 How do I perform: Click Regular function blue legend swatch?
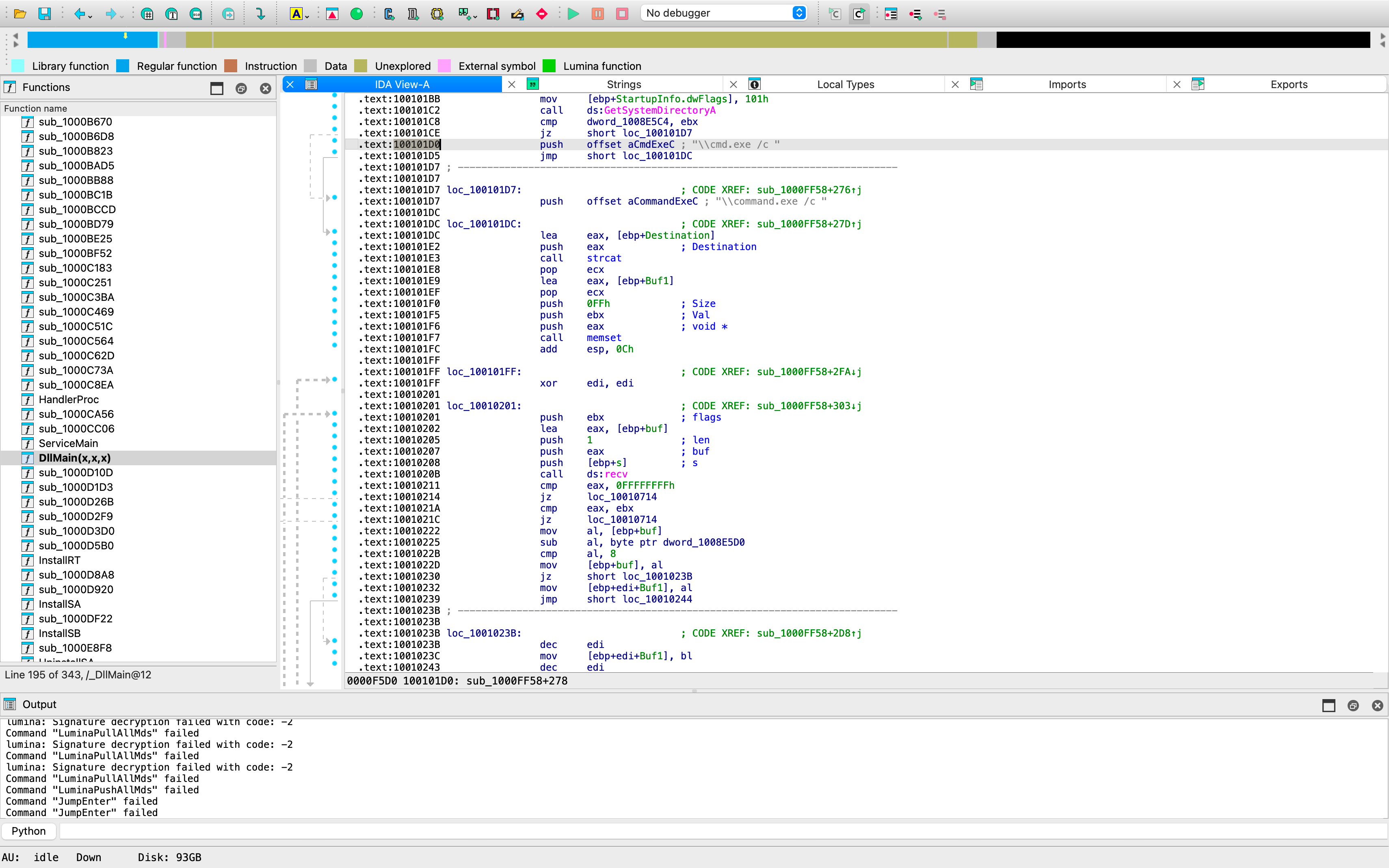[x=123, y=66]
